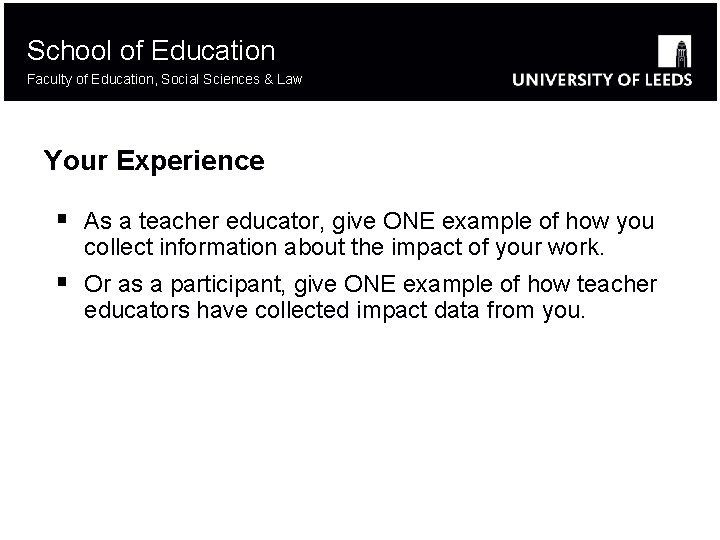Click the "UNIVERSITY OF LEEDS" wordmark

click(601, 80)
